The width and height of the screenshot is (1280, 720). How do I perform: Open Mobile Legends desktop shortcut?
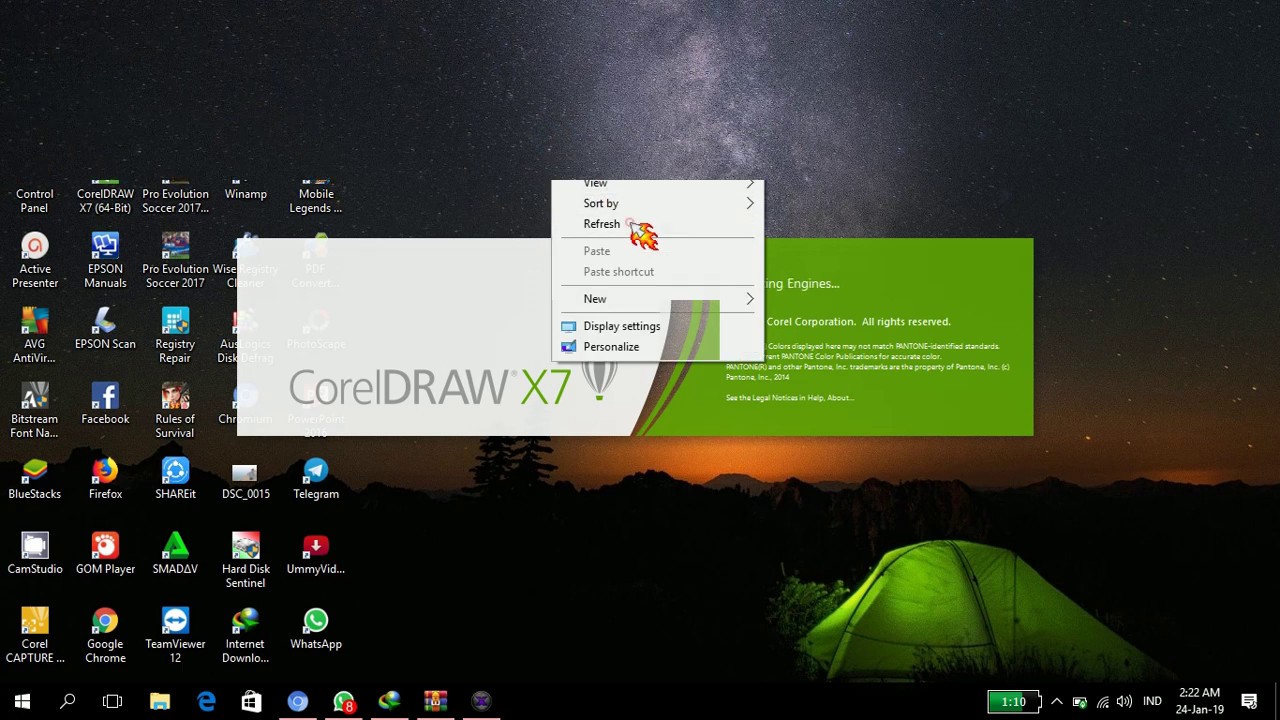click(x=316, y=199)
